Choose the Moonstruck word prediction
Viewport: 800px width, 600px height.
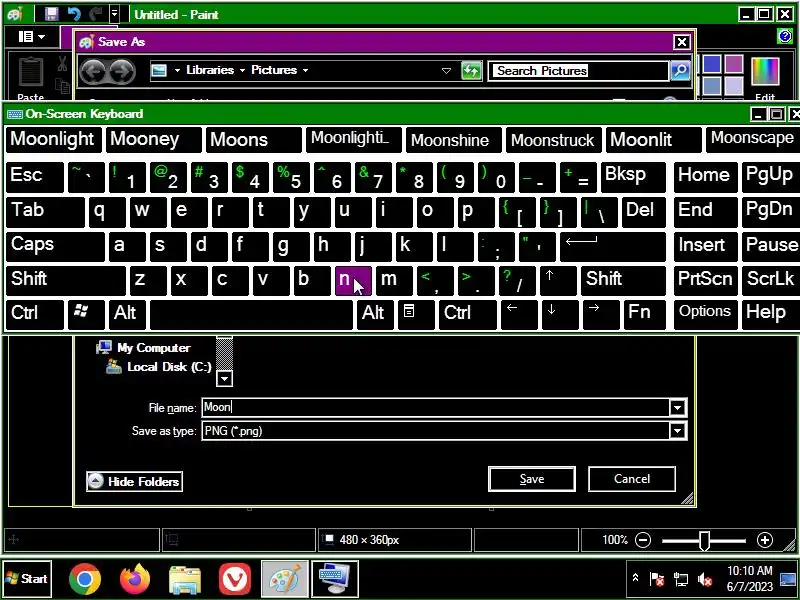click(x=554, y=139)
